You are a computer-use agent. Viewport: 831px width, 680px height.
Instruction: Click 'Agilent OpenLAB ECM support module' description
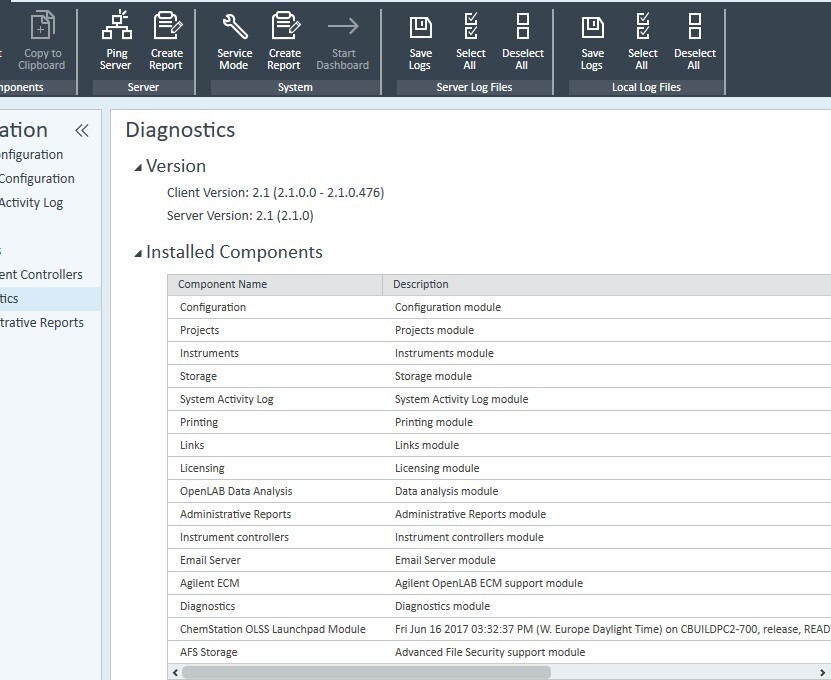tap(489, 584)
